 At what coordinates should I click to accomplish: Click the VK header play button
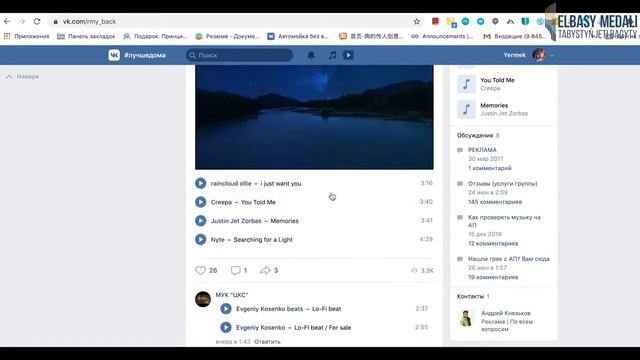348,55
